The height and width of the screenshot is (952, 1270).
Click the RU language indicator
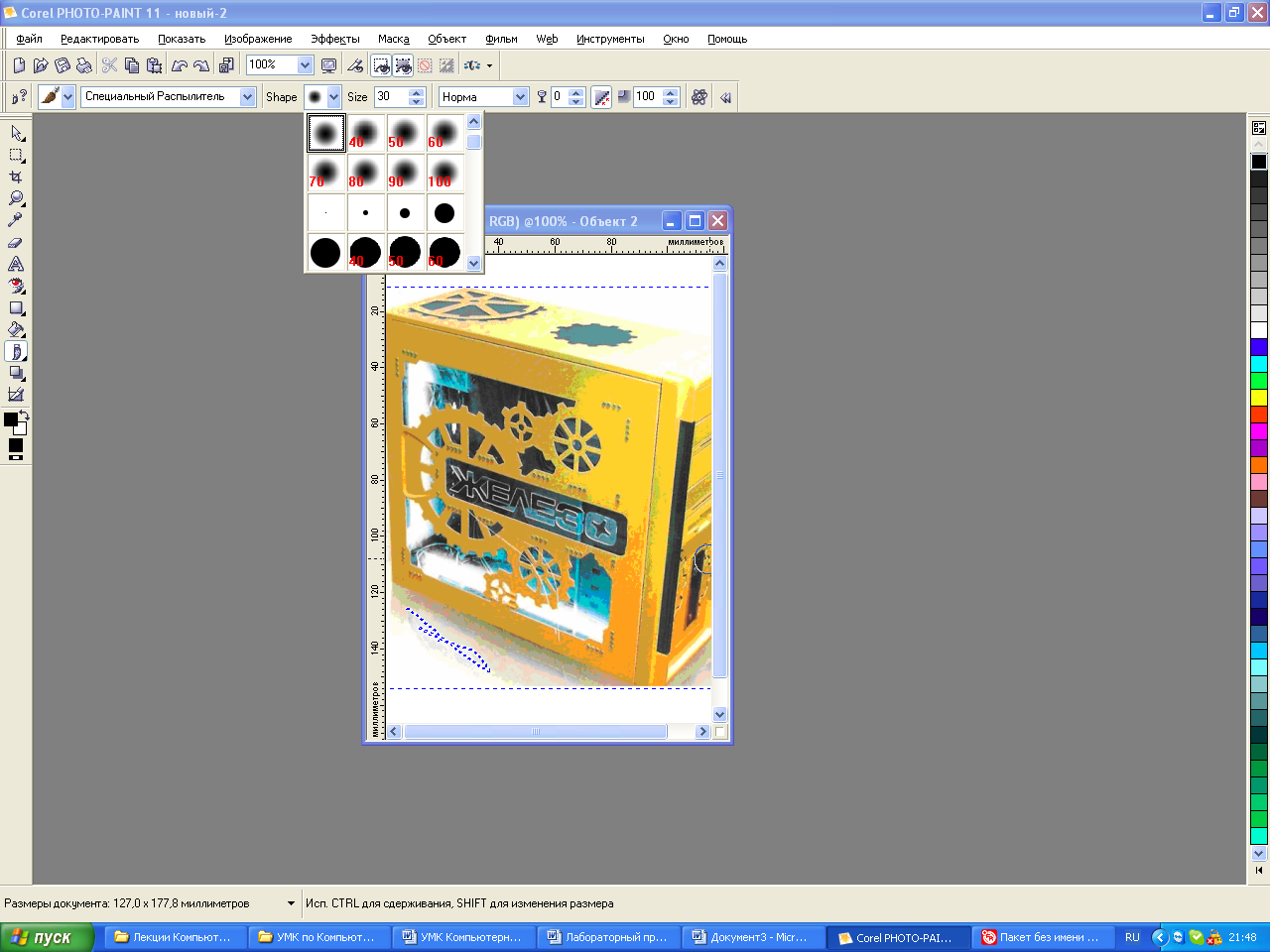coord(1132,937)
